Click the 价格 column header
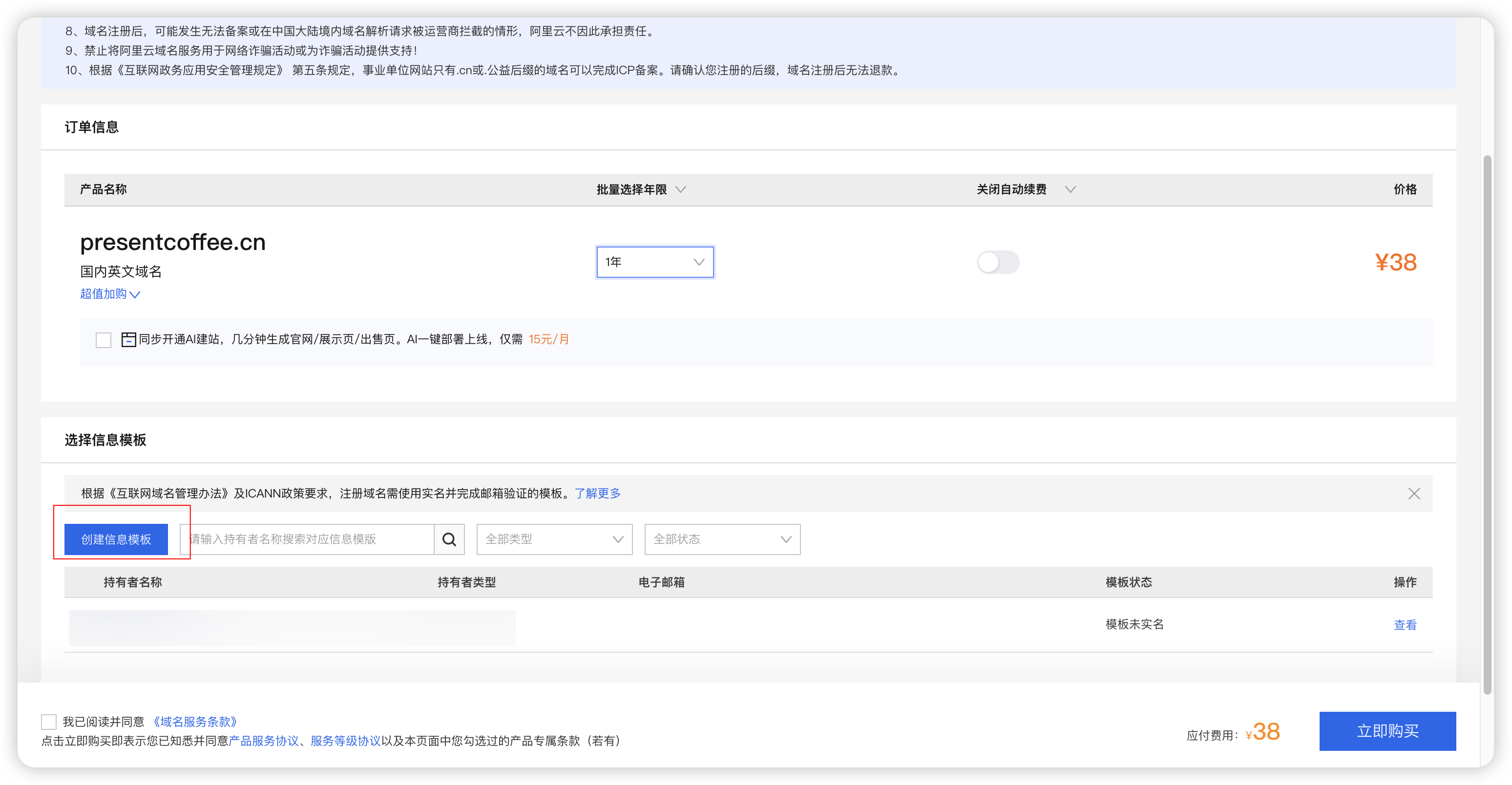Viewport: 1512px width, 785px height. 1405,189
